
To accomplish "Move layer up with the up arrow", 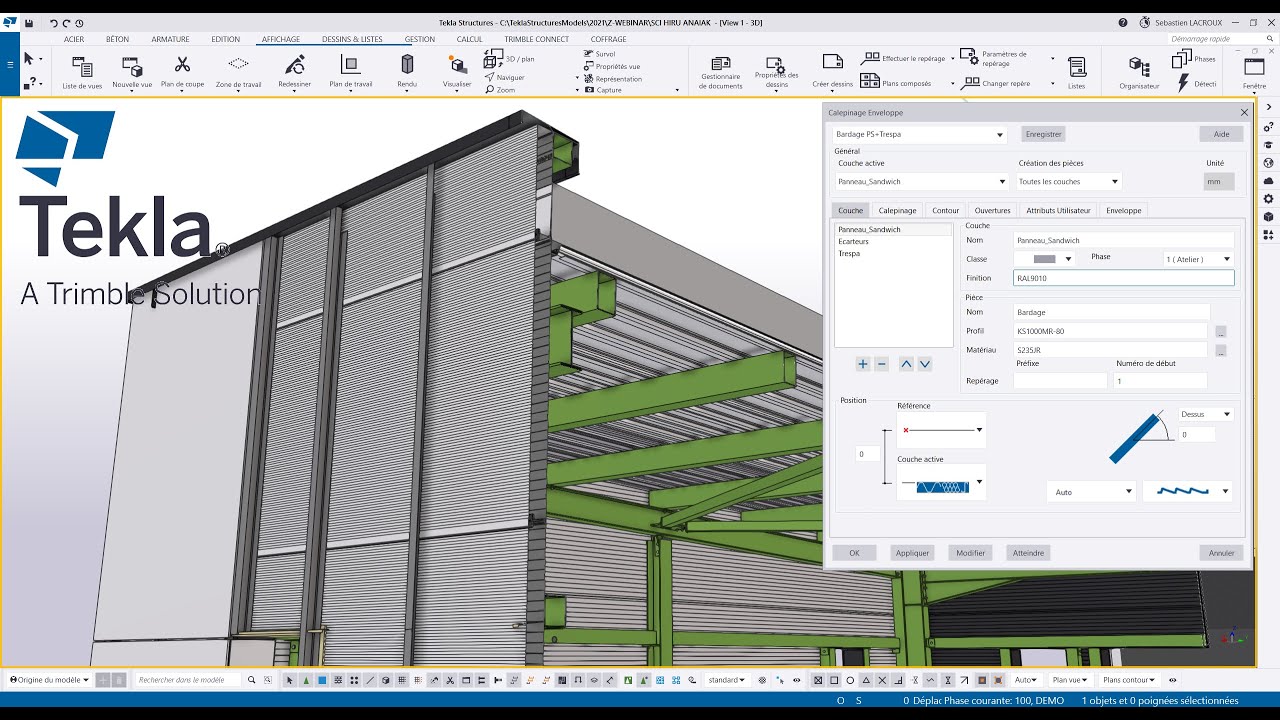I will tap(906, 364).
